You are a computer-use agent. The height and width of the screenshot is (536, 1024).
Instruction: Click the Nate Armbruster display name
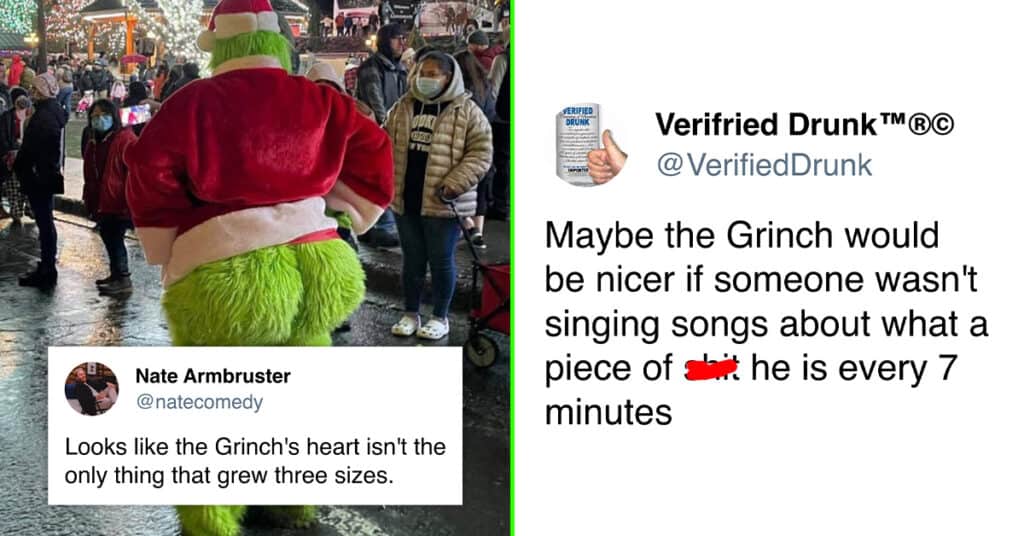tap(213, 376)
